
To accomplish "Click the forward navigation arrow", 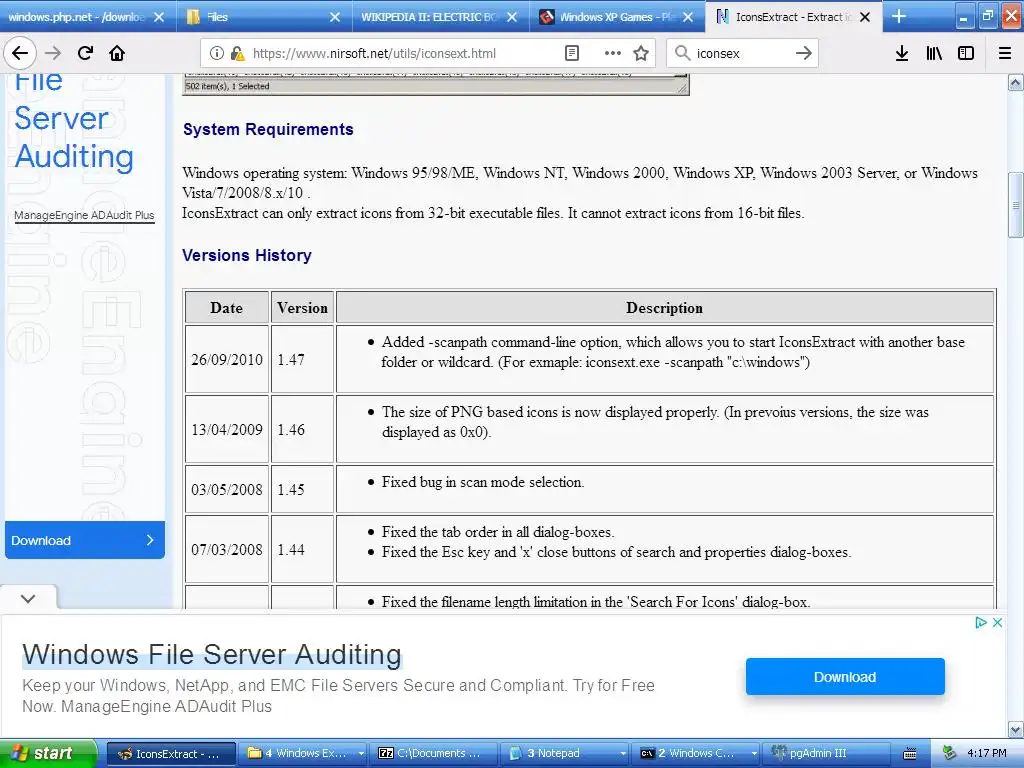I will pyautogui.click(x=53, y=53).
